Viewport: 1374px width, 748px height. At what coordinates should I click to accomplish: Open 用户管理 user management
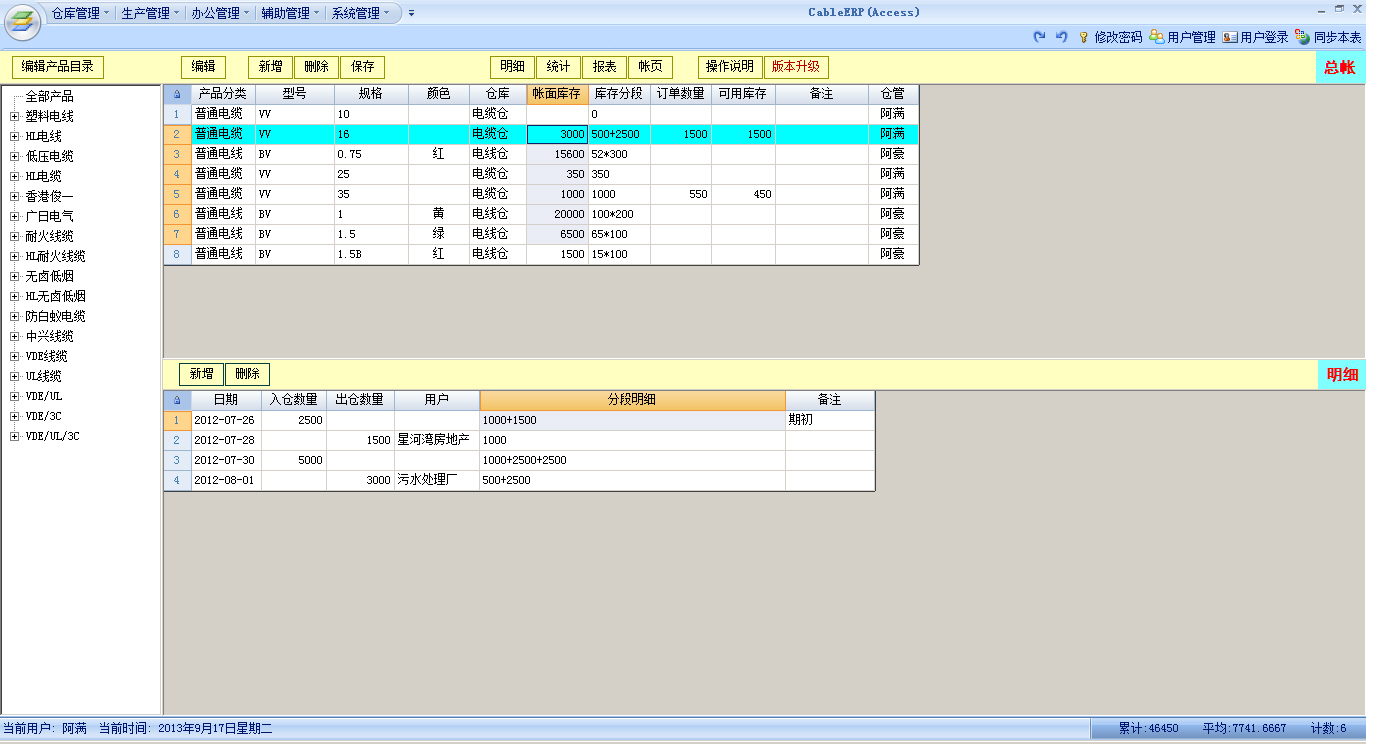pos(1182,37)
